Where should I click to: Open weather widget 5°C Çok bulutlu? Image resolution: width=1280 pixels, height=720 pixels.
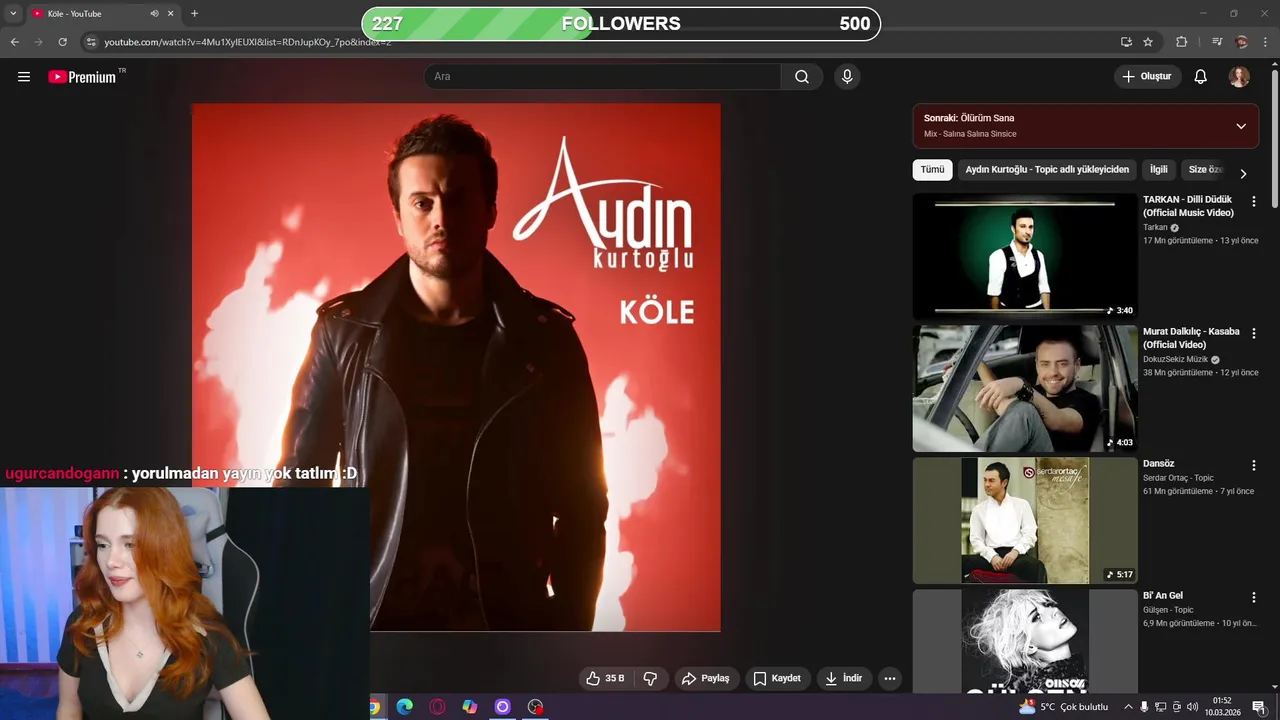coord(1064,707)
